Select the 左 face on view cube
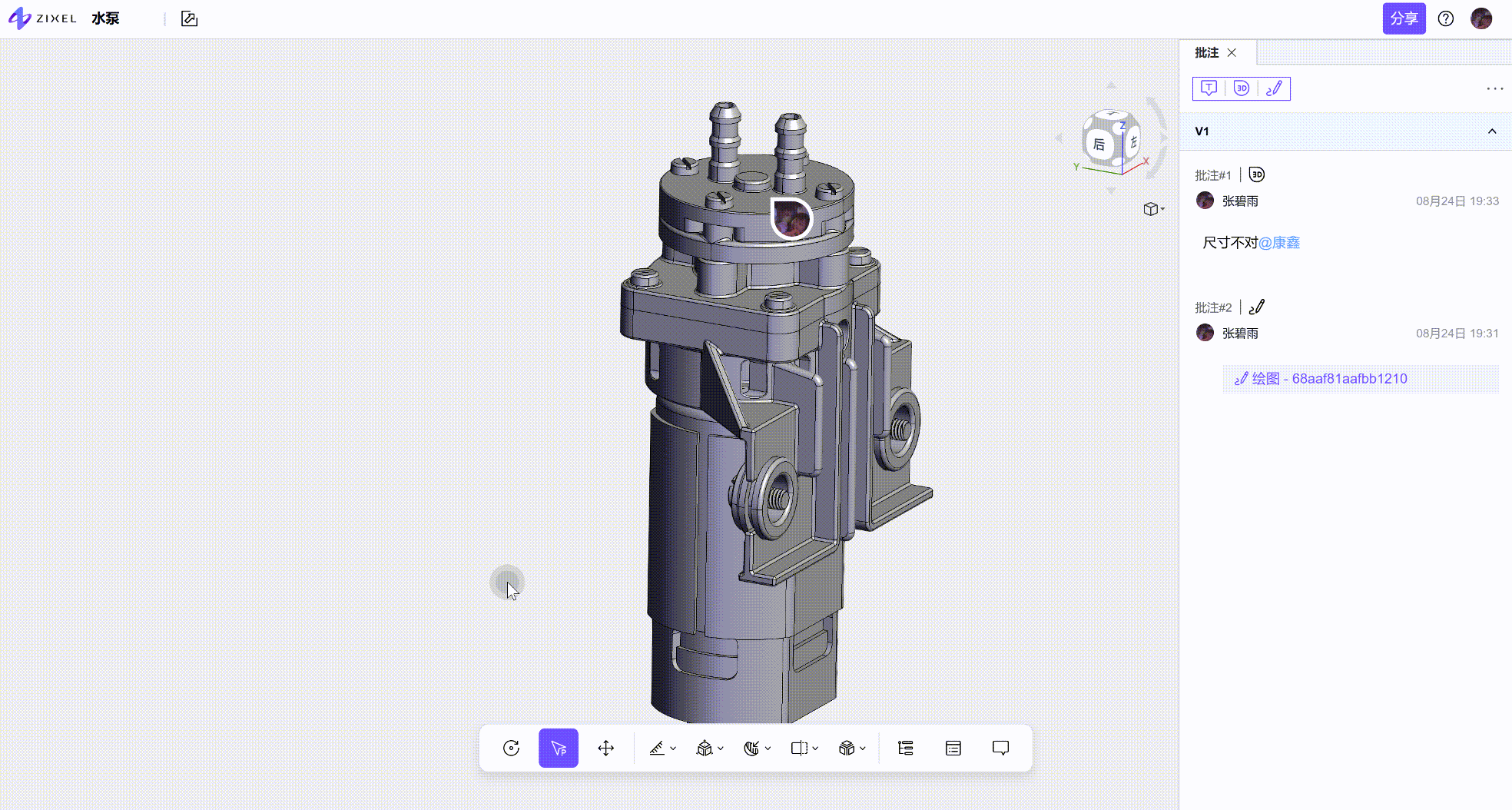This screenshot has height=810, width=1512. 1133,142
